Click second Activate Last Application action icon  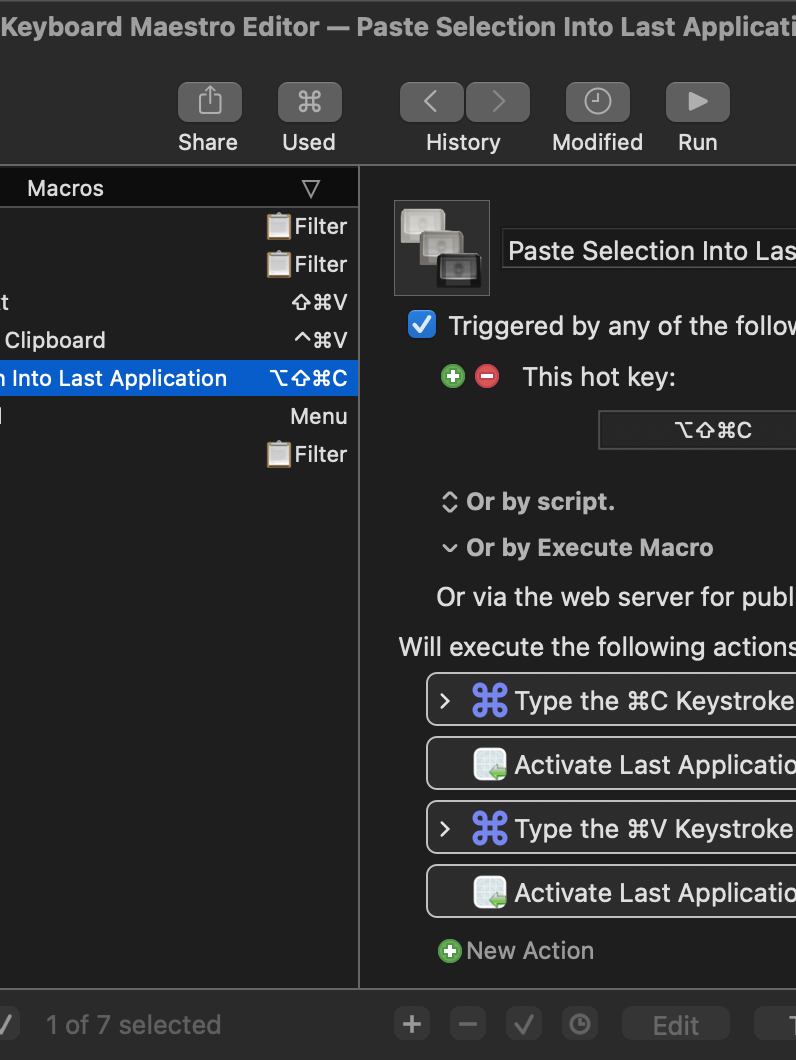coord(490,892)
